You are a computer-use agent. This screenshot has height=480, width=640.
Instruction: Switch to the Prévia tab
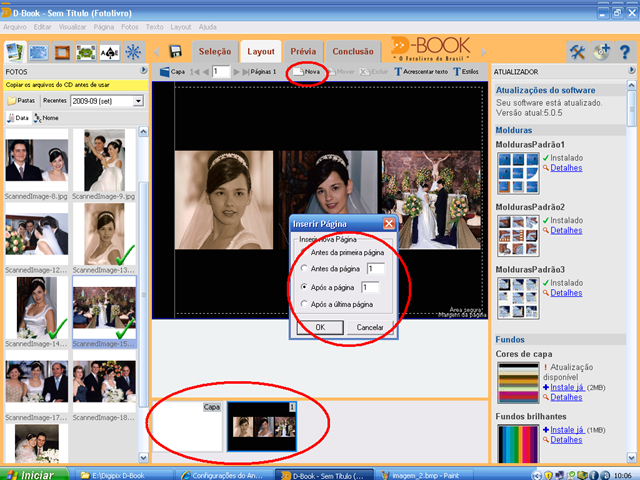click(x=303, y=52)
